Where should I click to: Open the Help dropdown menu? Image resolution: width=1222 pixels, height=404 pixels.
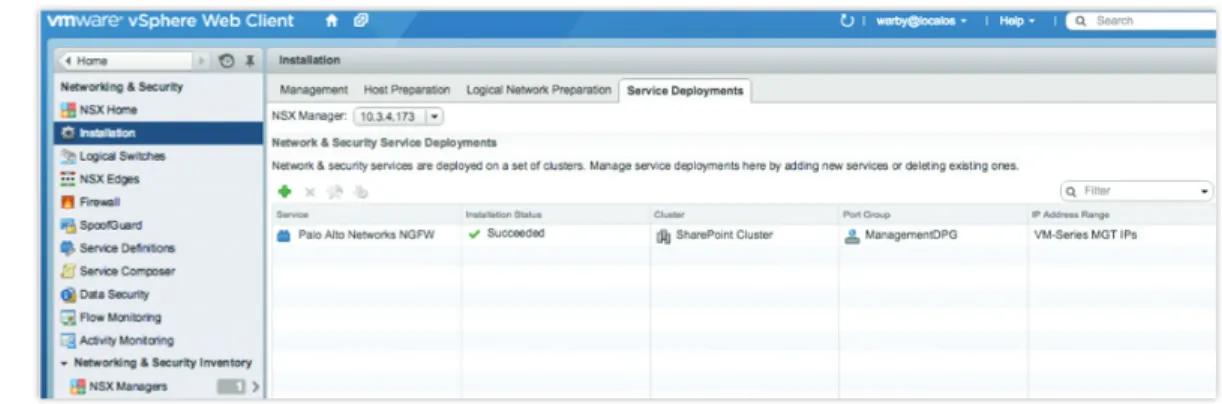tap(1016, 21)
